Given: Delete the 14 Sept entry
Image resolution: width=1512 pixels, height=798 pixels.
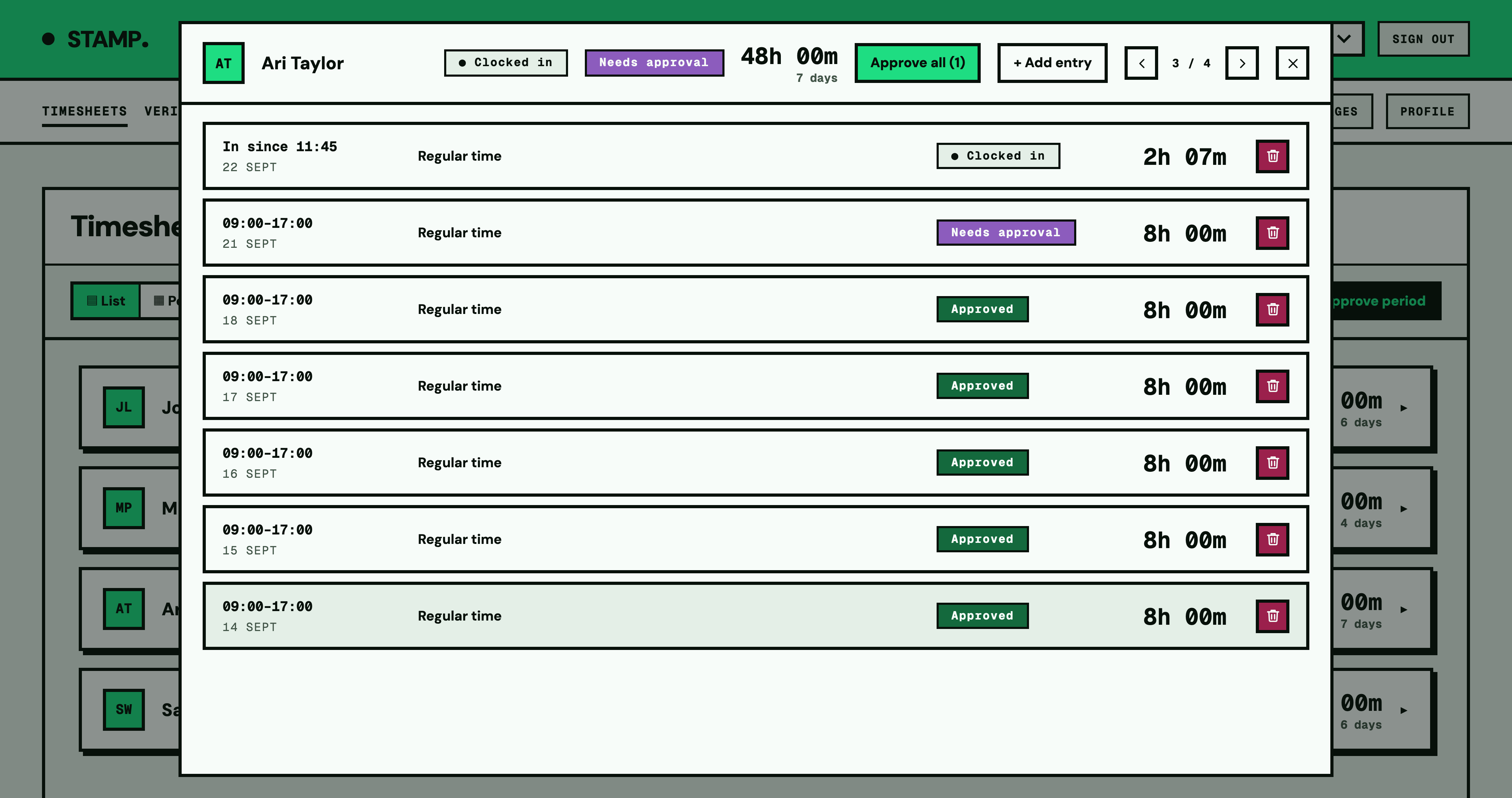Looking at the screenshot, I should (1272, 616).
